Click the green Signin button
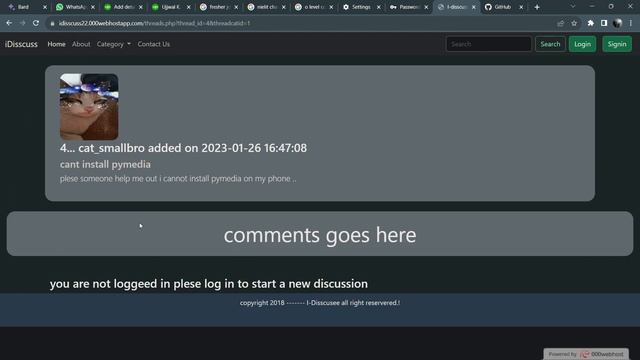This screenshot has height=360, width=640. click(x=617, y=44)
